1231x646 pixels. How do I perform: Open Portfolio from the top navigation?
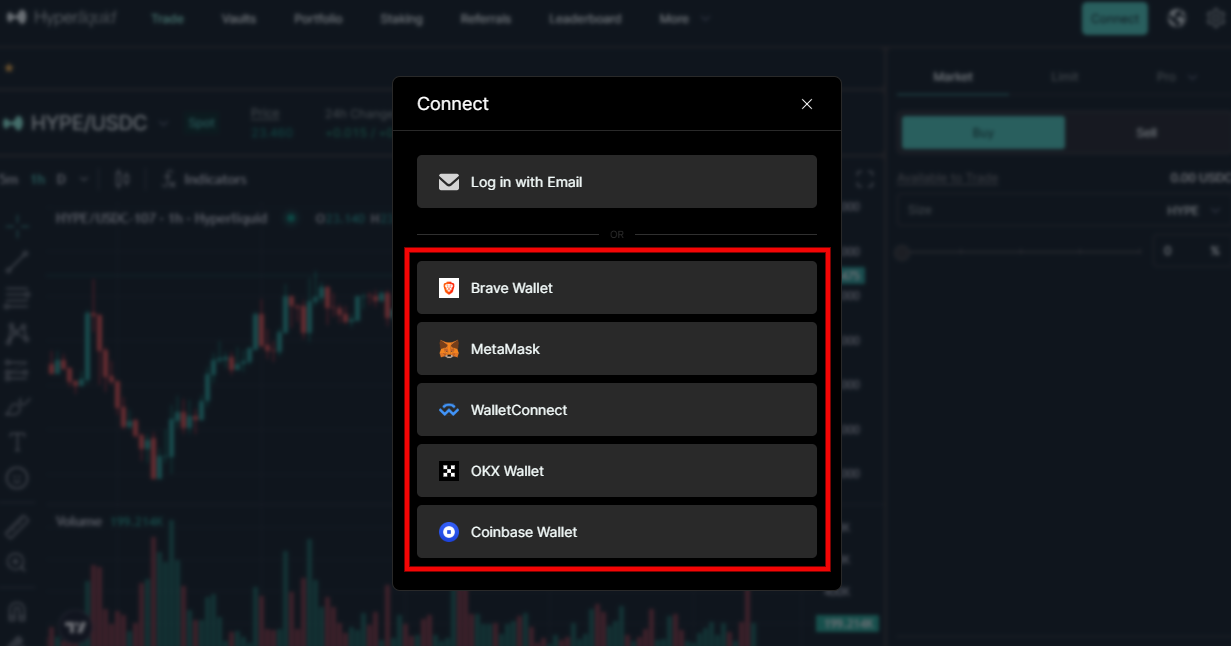coord(318,19)
